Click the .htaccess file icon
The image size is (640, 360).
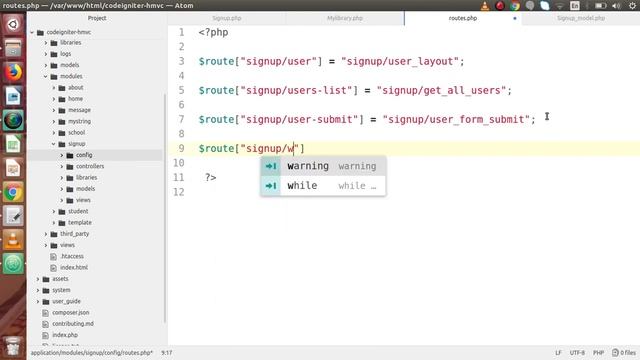coord(53,256)
